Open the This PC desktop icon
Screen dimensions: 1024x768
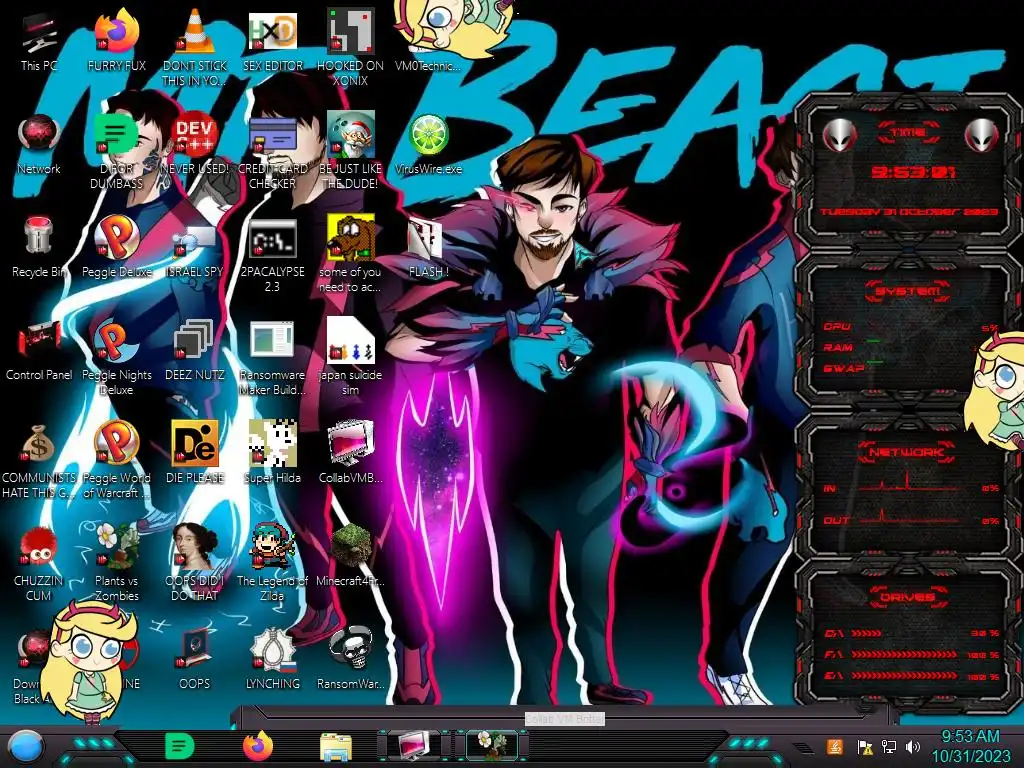39,41
